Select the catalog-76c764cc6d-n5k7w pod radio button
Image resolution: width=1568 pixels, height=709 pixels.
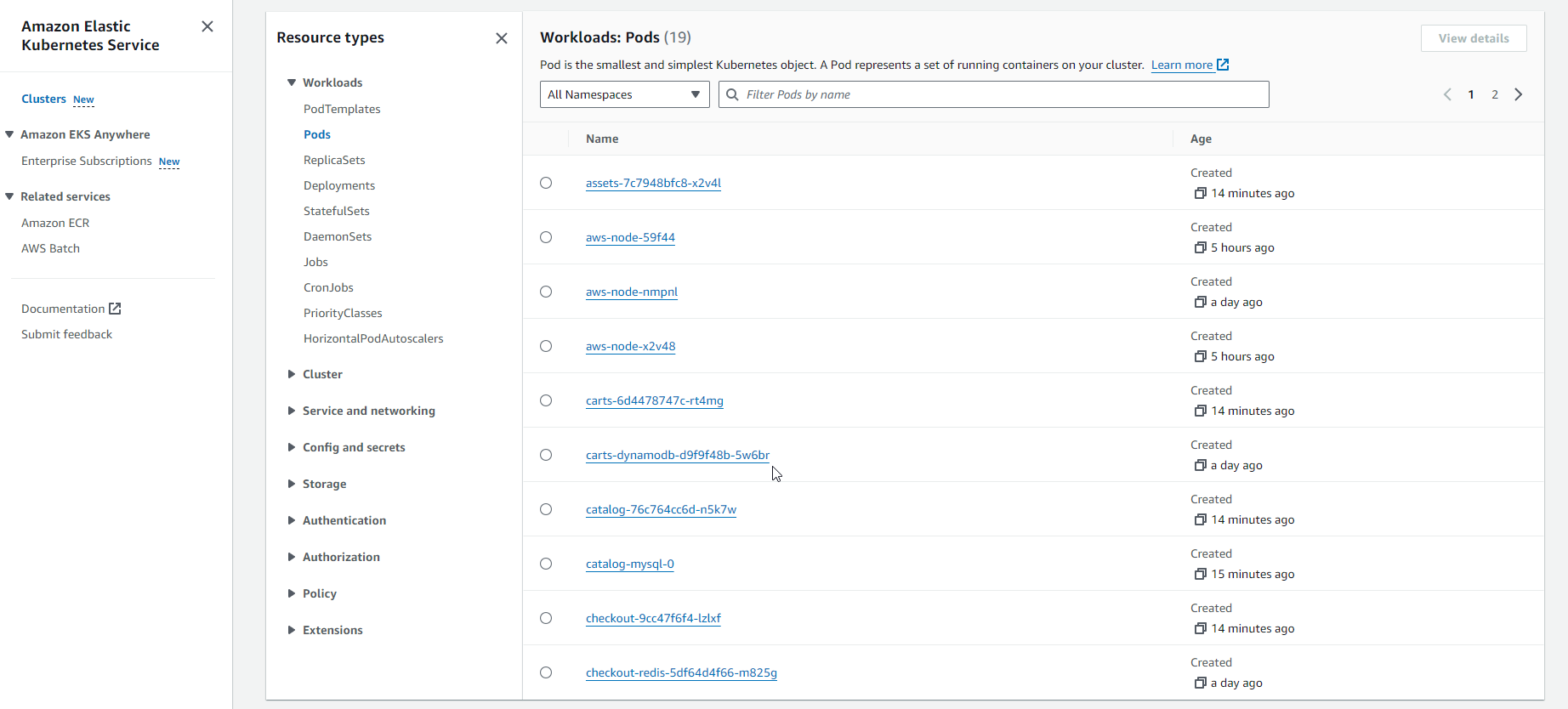[546, 509]
